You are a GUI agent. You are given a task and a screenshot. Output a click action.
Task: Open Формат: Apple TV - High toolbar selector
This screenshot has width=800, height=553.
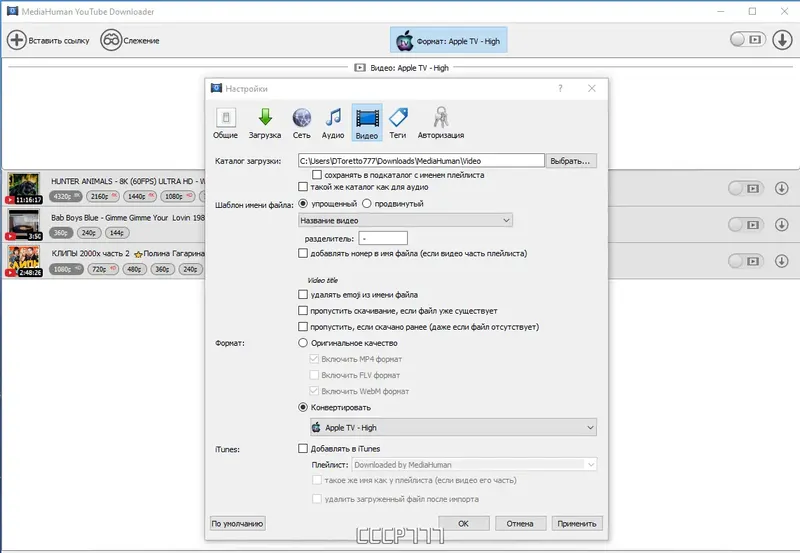449,40
